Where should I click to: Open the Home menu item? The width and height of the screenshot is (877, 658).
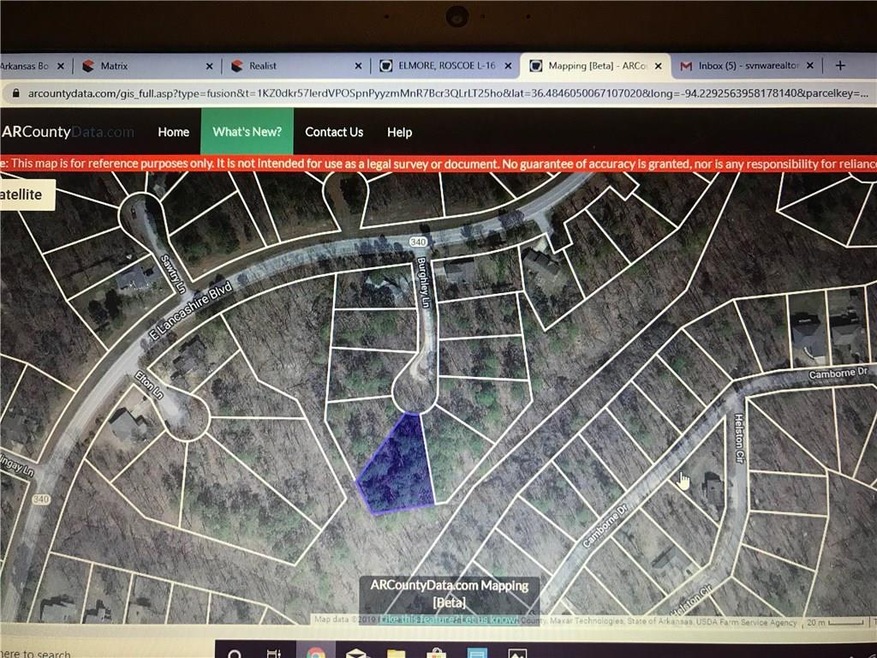point(173,132)
